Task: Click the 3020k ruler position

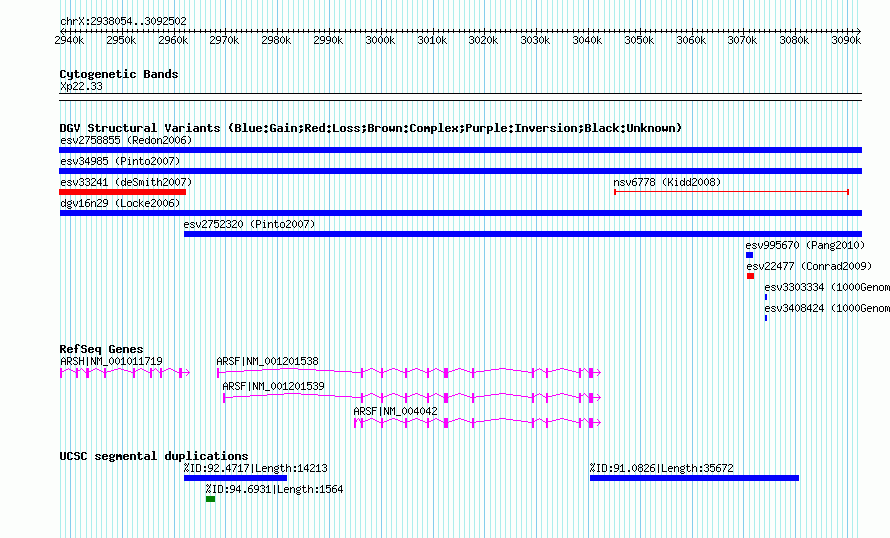Action: (484, 40)
